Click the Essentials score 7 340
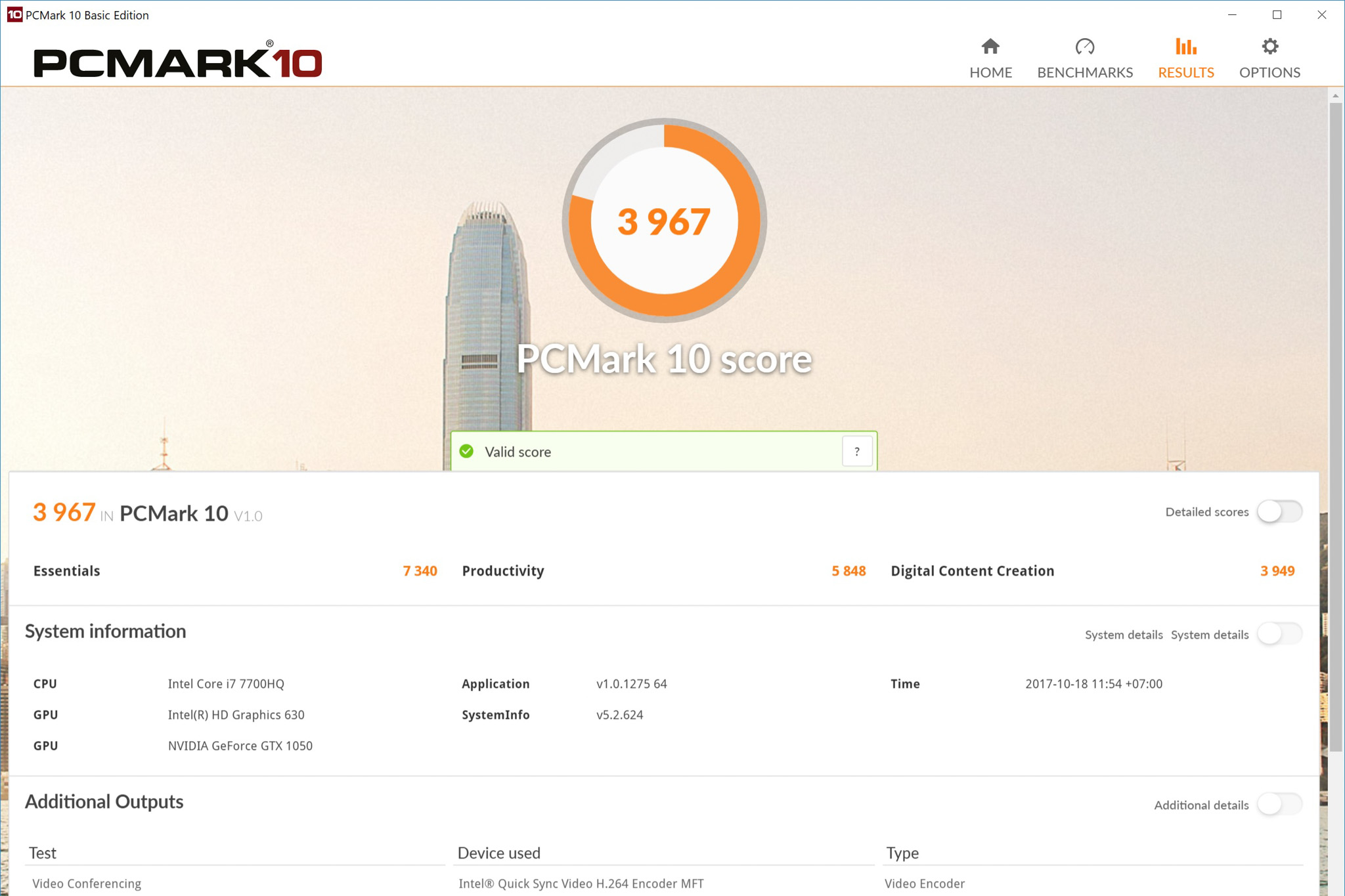Image resolution: width=1345 pixels, height=896 pixels. 420,571
